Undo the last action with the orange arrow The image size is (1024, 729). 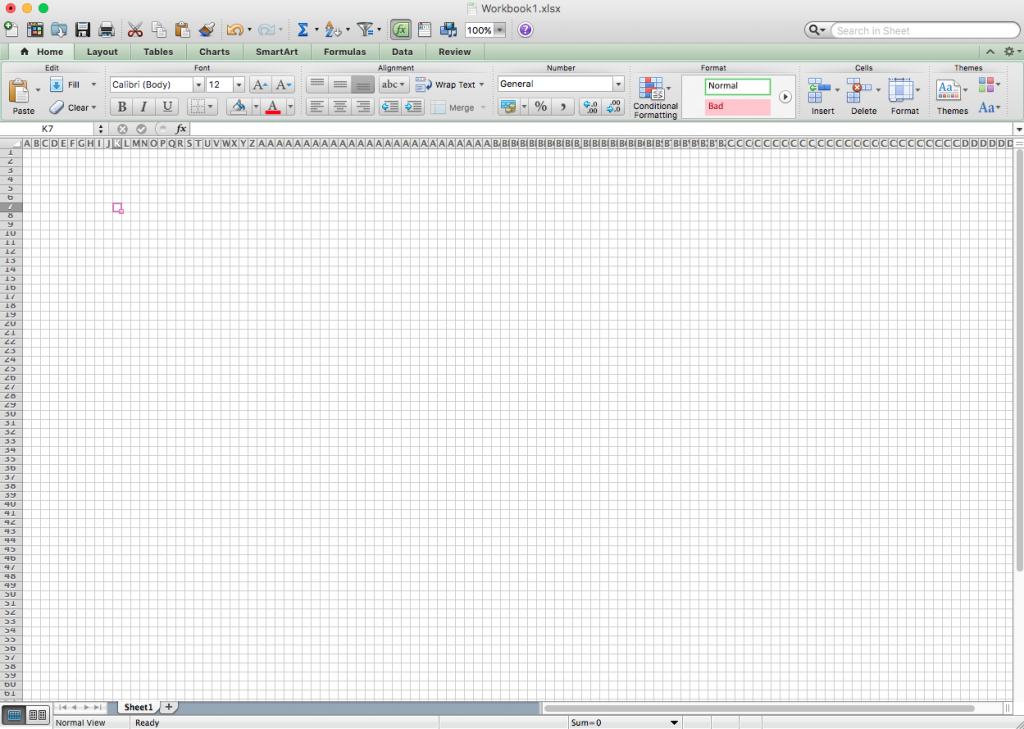tap(235, 29)
